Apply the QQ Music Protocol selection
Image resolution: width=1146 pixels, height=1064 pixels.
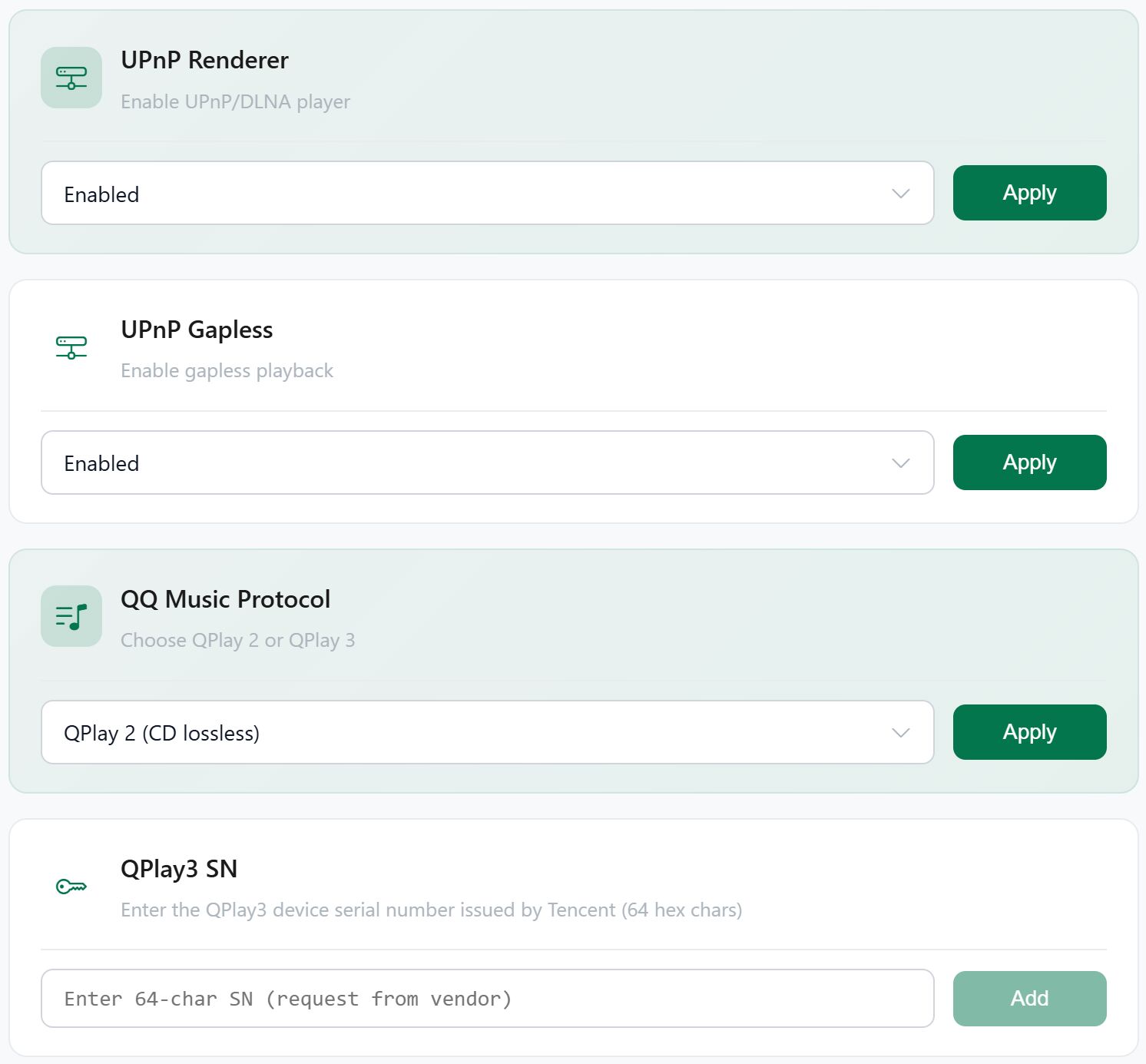(x=1029, y=732)
